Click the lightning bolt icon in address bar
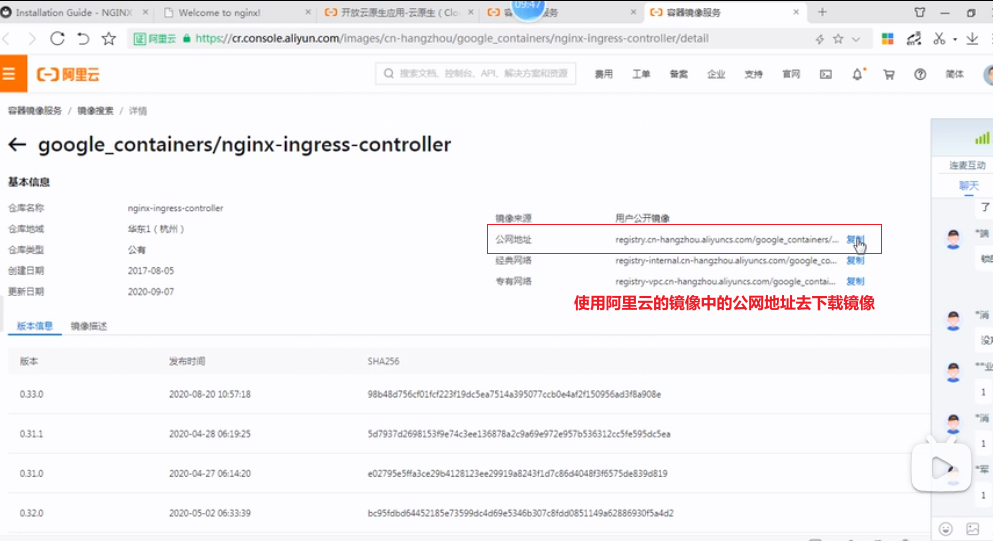 point(819,39)
